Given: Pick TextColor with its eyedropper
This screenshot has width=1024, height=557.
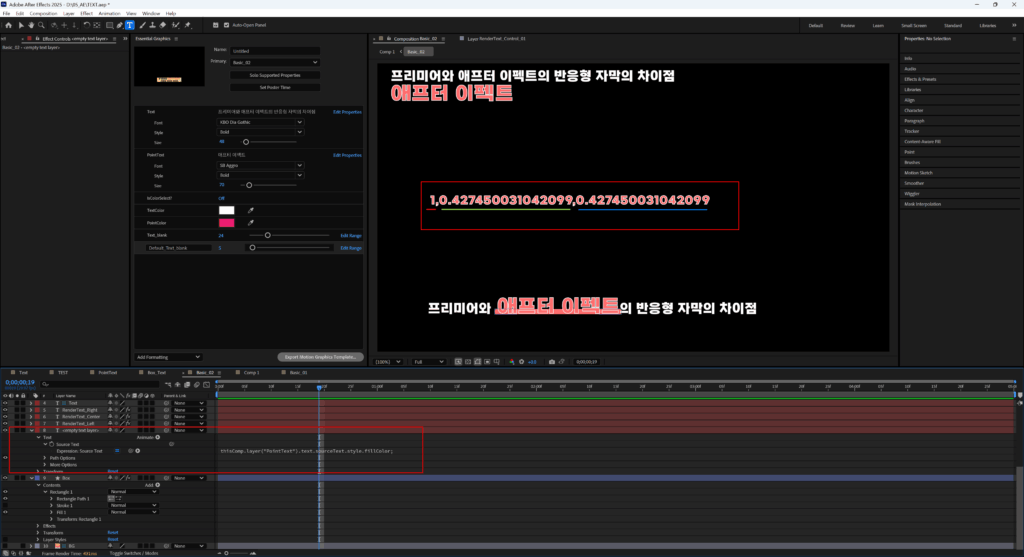Looking at the screenshot, I should (251, 210).
